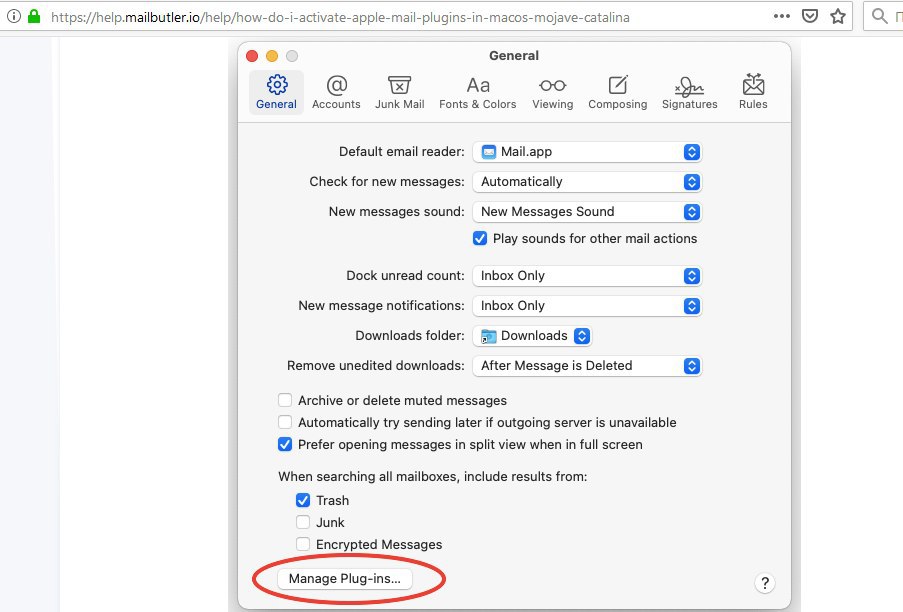903x612 pixels.
Task: Open the Accounts @ preferences tab
Action: pos(336,92)
